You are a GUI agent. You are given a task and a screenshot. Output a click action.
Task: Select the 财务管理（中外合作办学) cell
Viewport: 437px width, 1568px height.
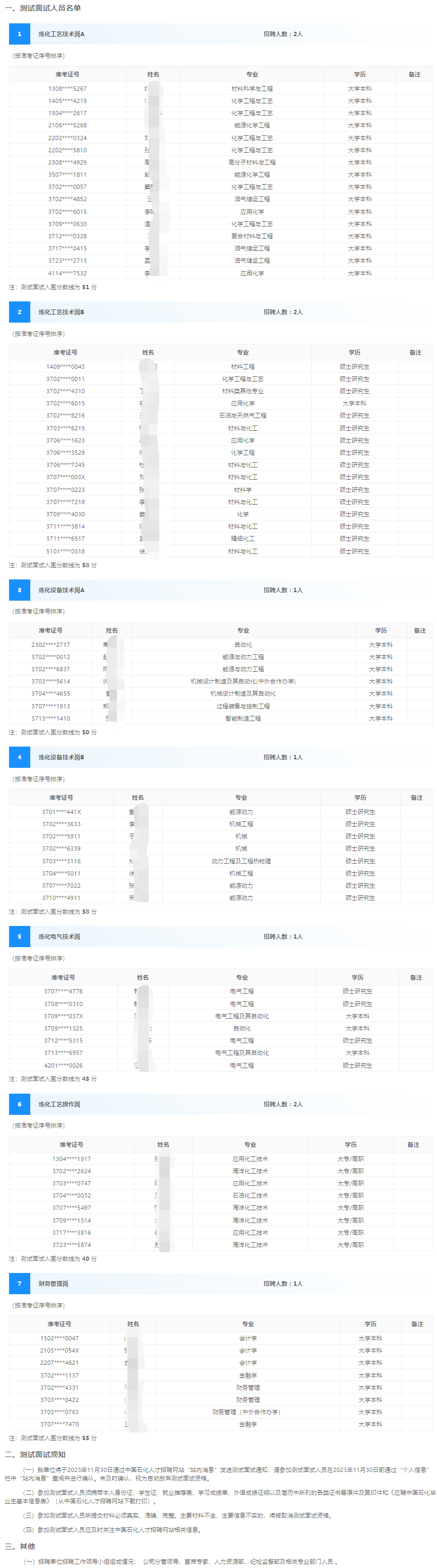click(246, 1412)
